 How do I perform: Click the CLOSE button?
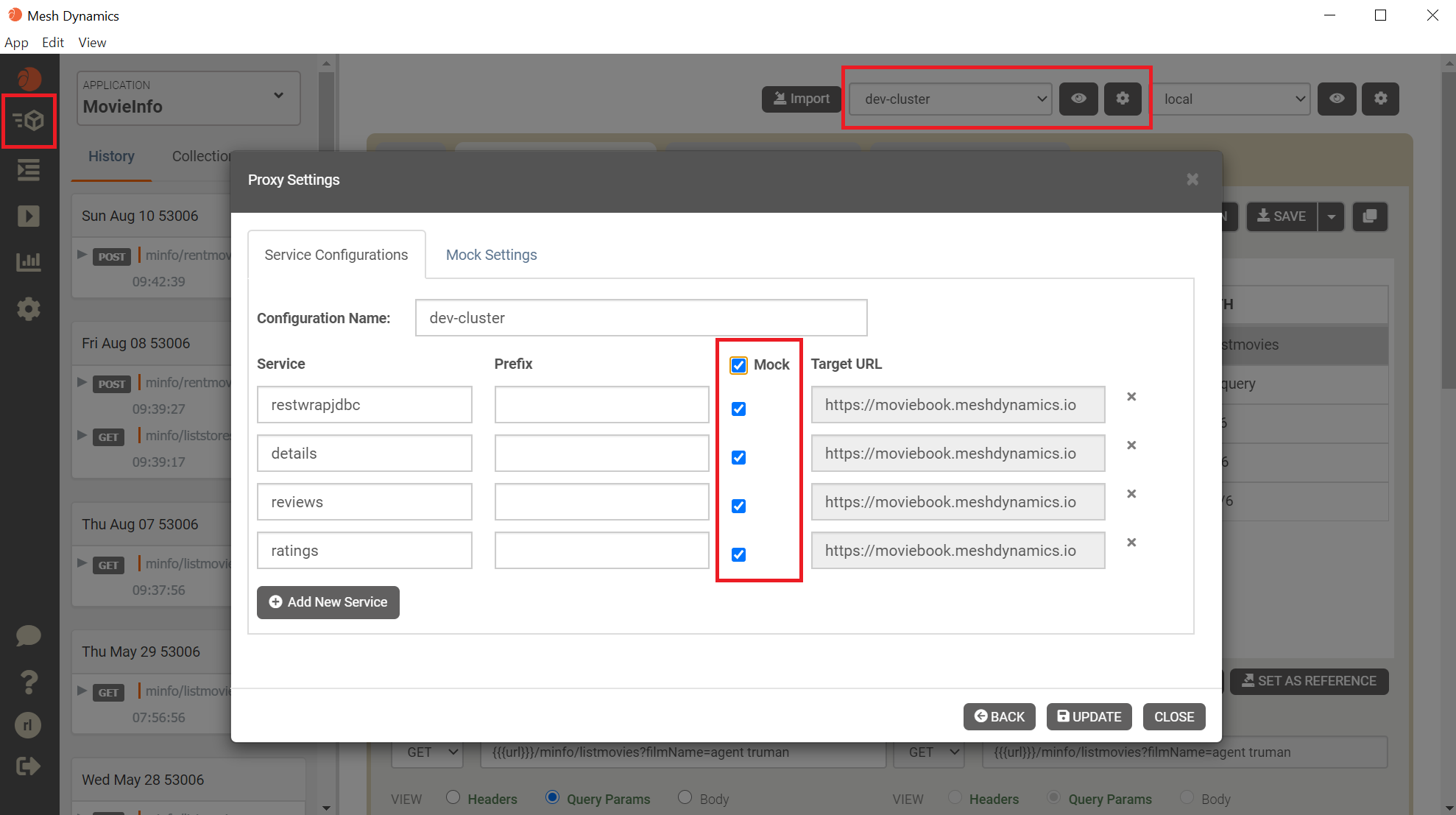pos(1174,717)
